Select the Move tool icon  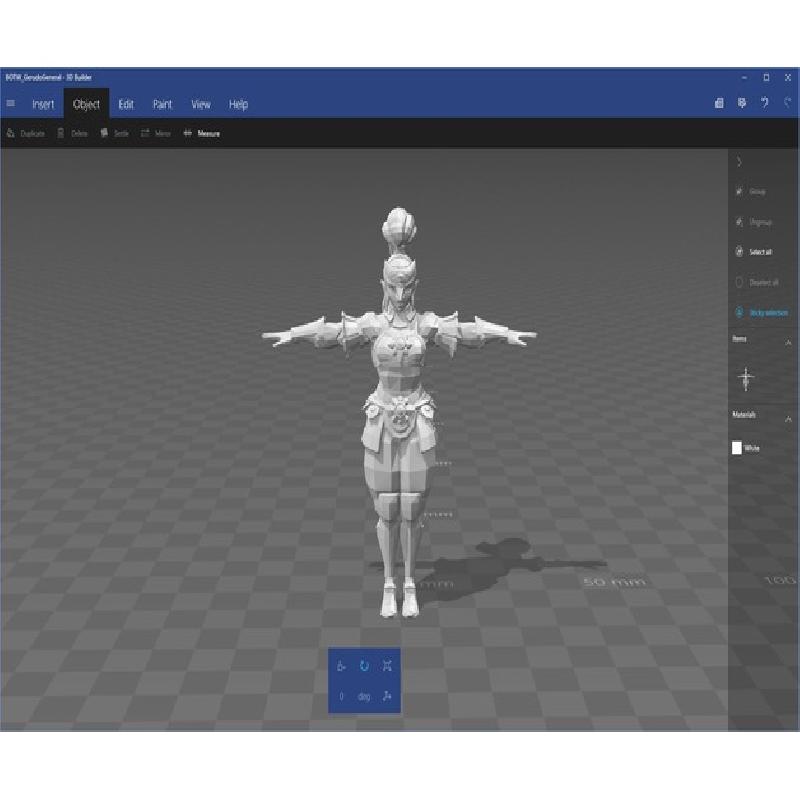point(341,666)
